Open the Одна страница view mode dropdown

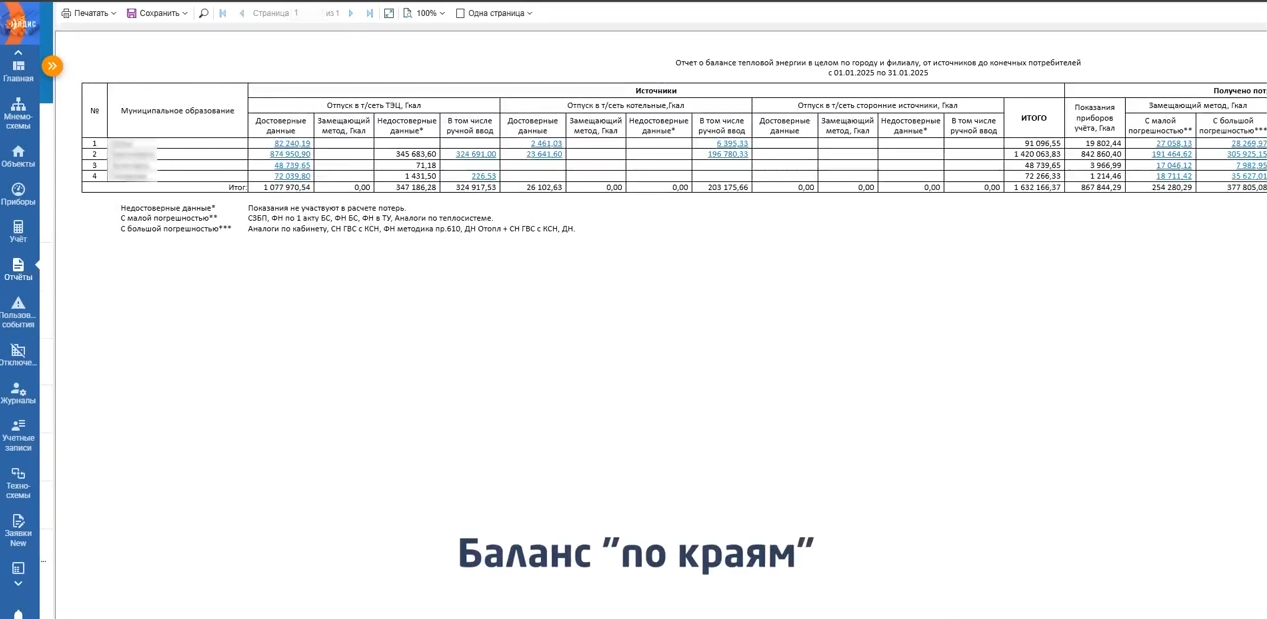click(x=494, y=13)
